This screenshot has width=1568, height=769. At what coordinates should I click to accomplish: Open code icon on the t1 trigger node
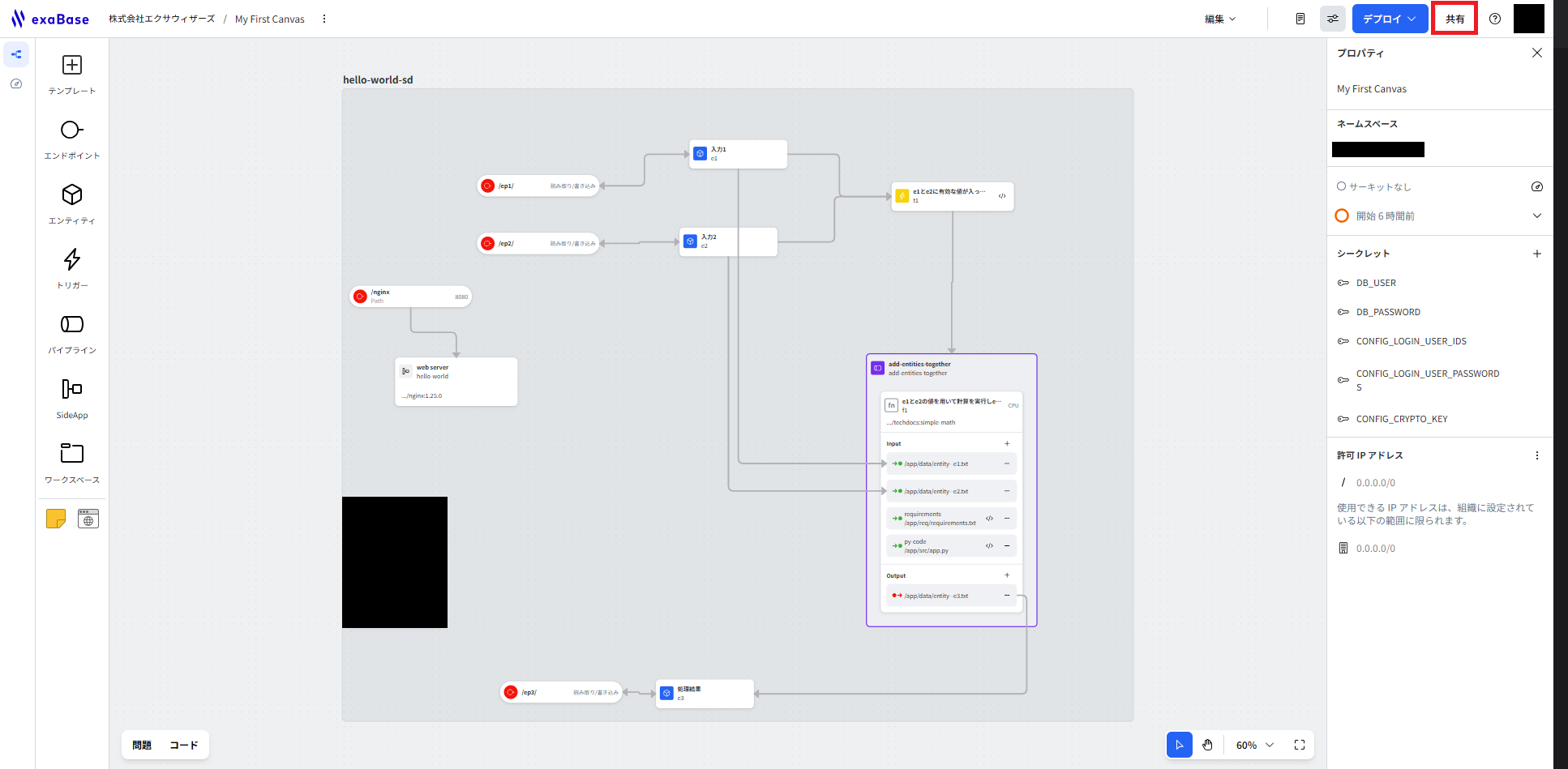point(1002,196)
